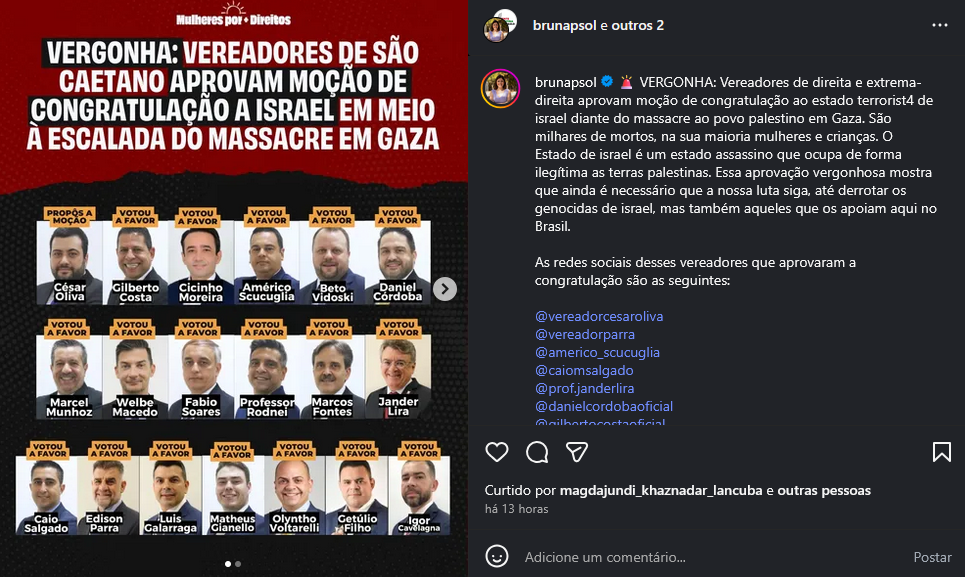The image size is (965, 577).
Task: Open the emoji picker smiley icon
Action: coord(497,556)
